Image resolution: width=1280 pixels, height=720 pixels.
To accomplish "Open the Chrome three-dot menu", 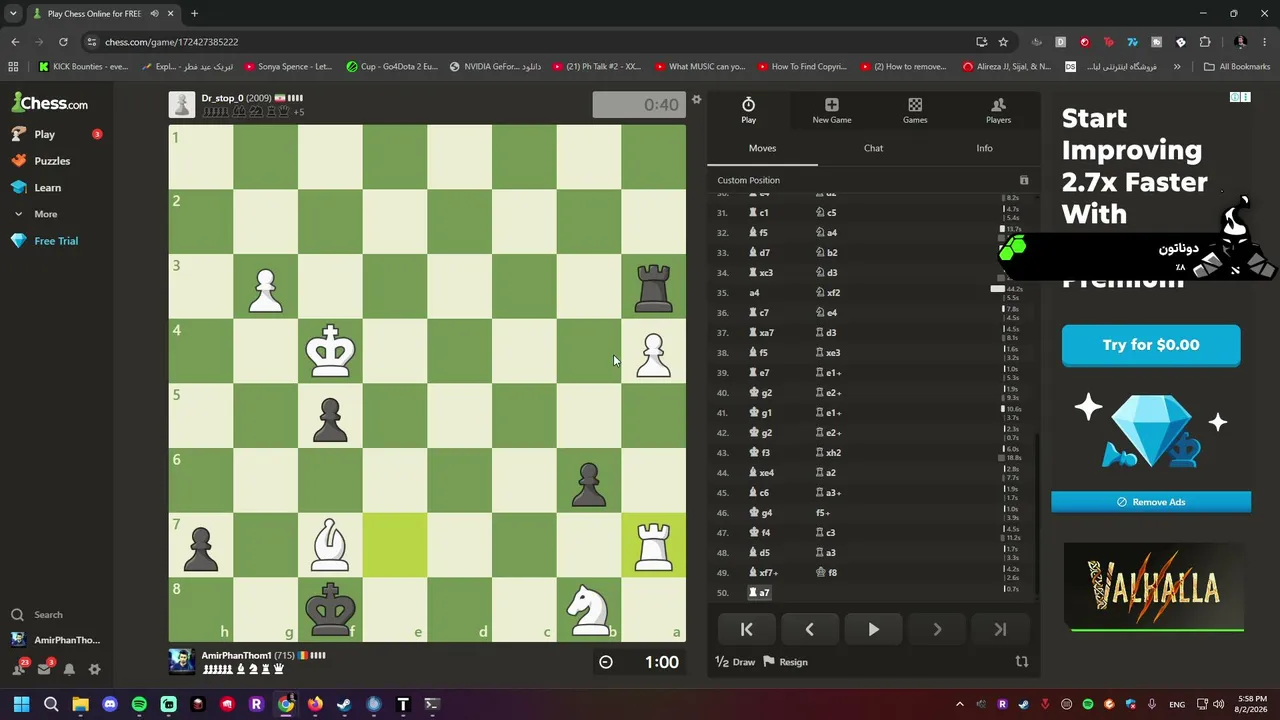I will coord(1265,42).
